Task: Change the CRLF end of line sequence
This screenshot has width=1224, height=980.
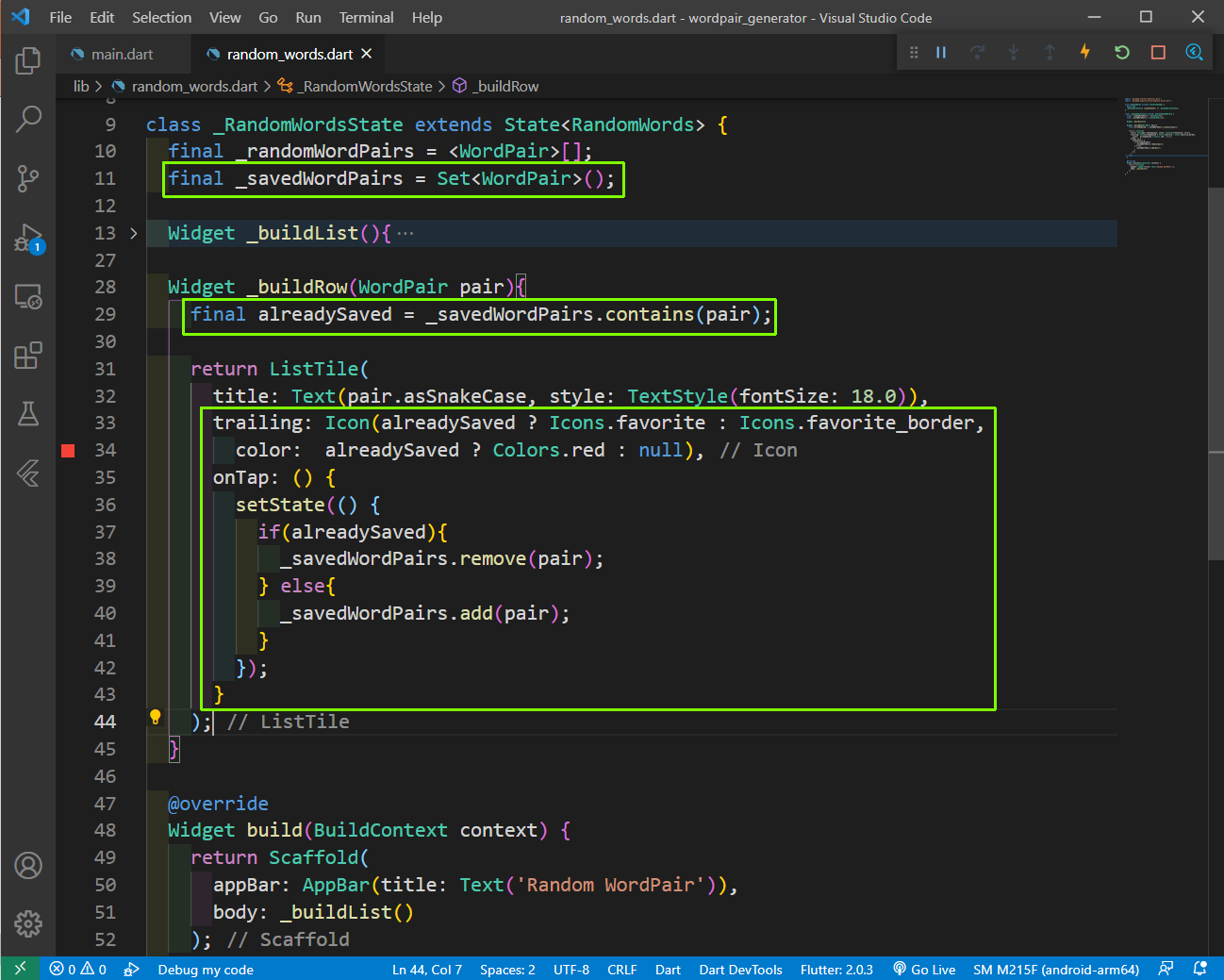Action: [622, 969]
